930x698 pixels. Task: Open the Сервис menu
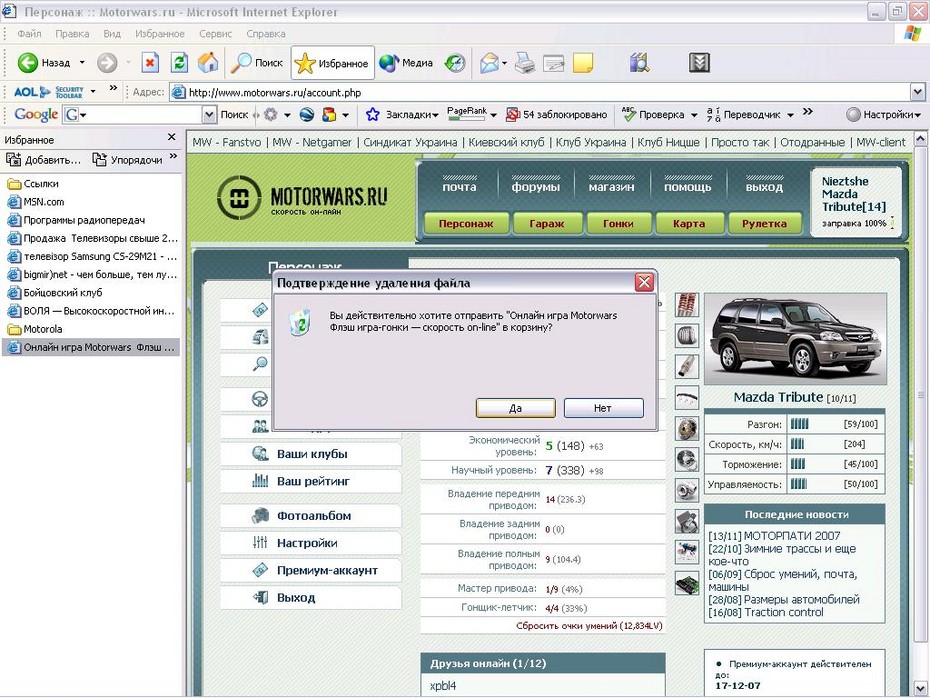pyautogui.click(x=215, y=34)
